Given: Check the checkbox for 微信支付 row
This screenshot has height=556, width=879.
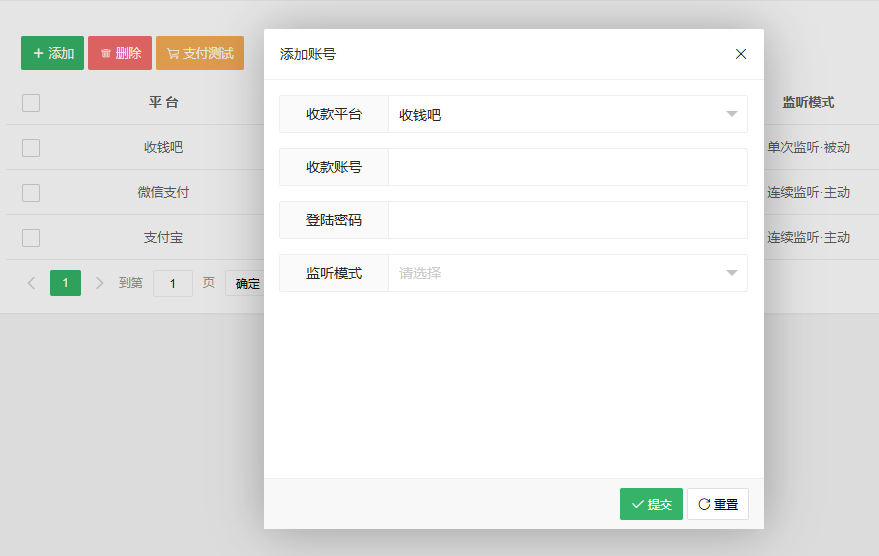Looking at the screenshot, I should point(31,192).
